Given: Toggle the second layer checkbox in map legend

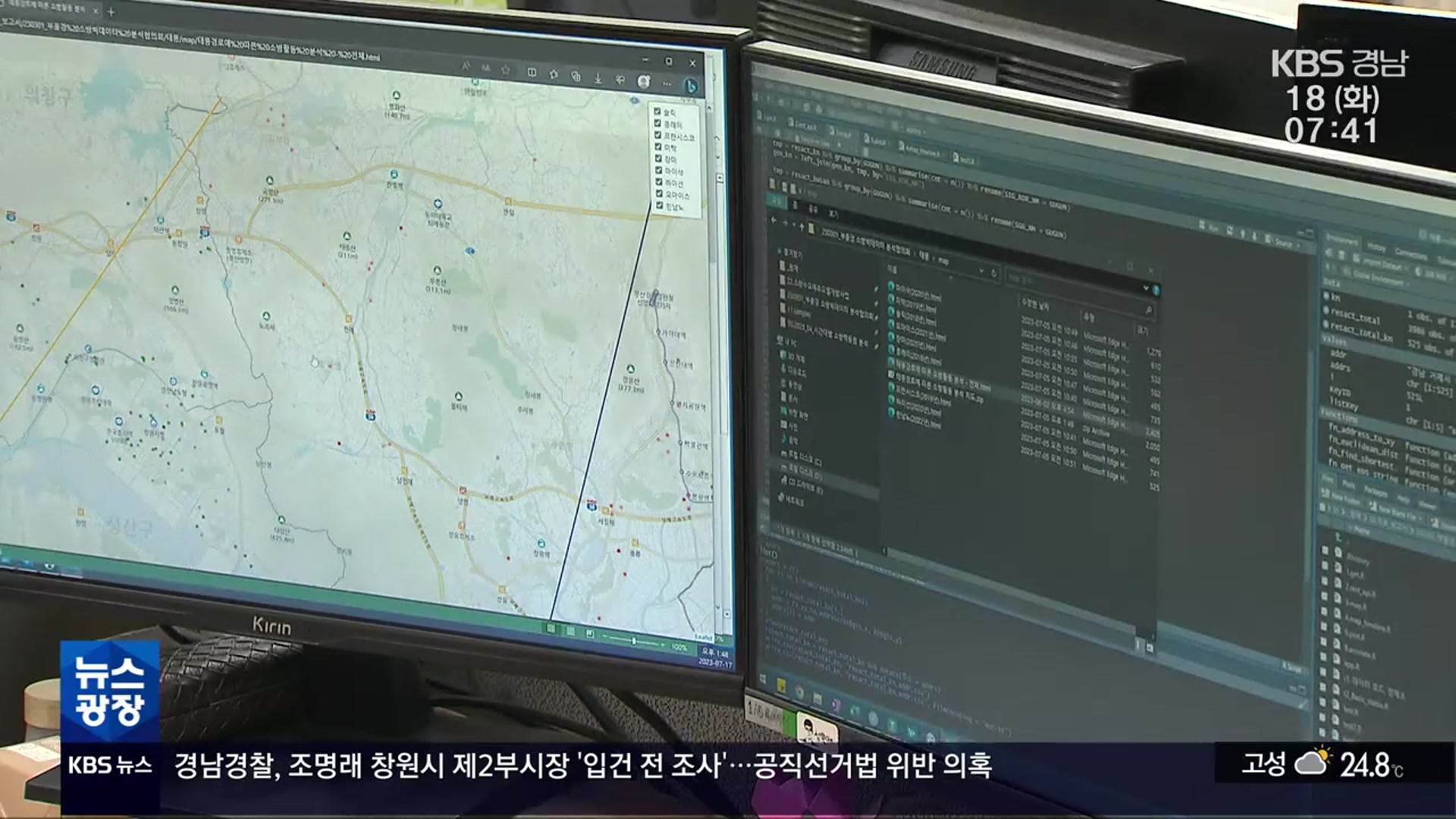Looking at the screenshot, I should coord(657,123).
